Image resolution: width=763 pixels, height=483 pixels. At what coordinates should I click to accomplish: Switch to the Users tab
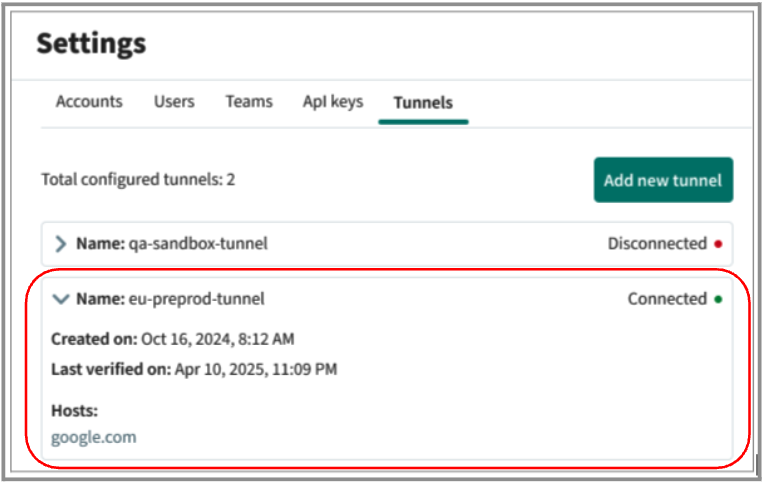174,102
